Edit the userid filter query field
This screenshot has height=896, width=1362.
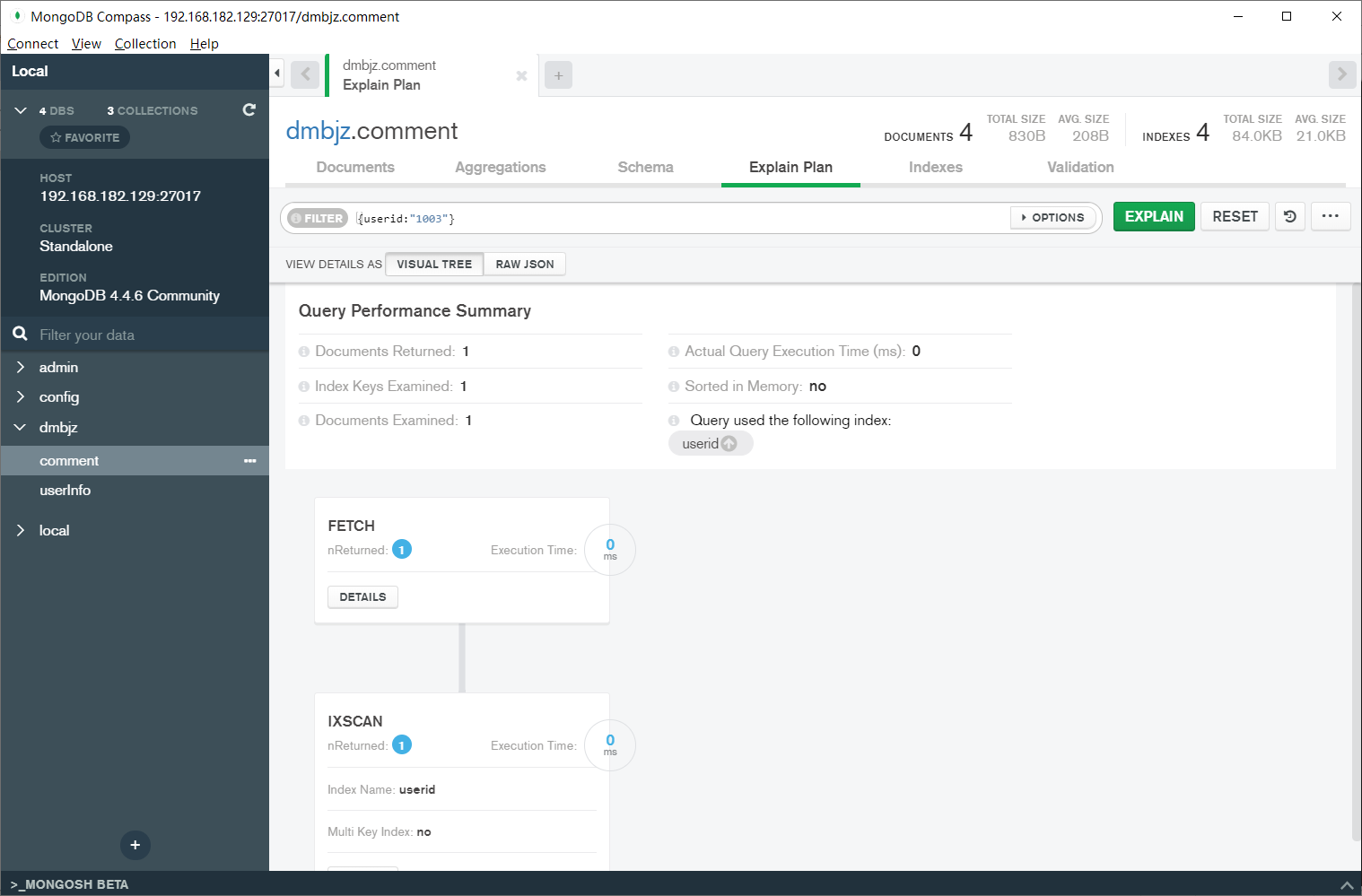coord(682,218)
